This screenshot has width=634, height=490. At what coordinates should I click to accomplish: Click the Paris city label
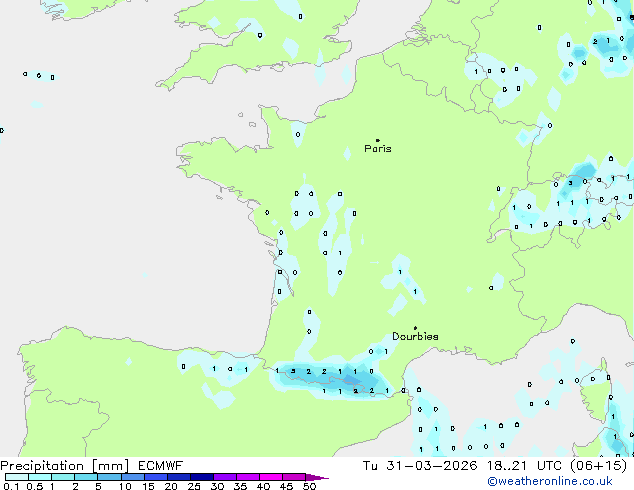(x=378, y=149)
